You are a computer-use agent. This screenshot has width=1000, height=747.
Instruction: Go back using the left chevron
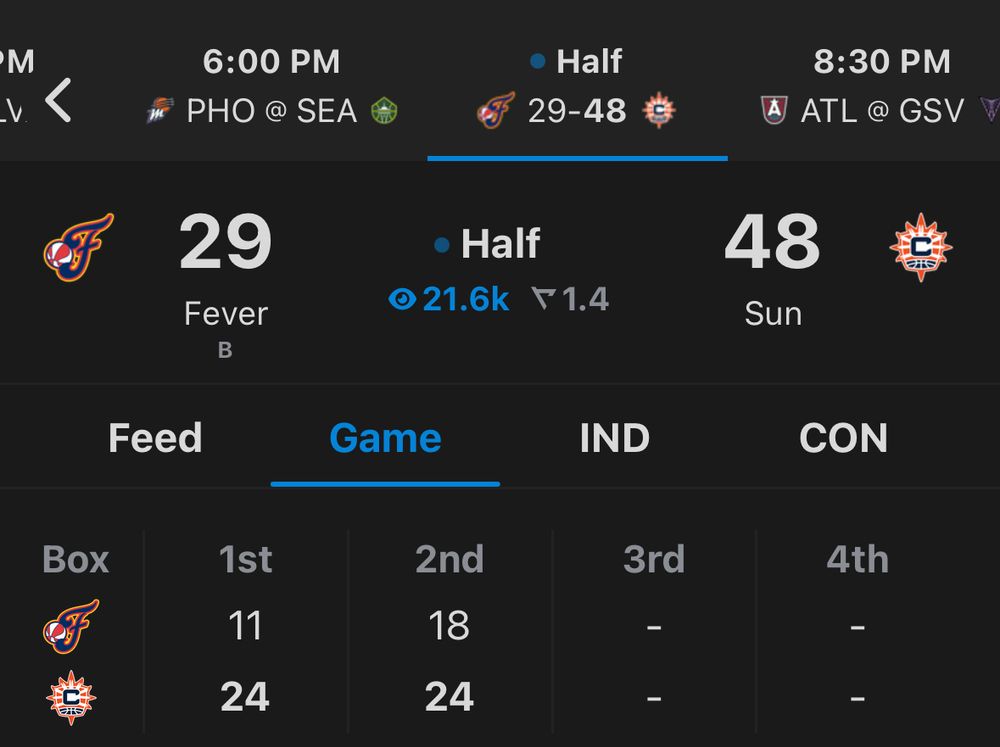59,100
